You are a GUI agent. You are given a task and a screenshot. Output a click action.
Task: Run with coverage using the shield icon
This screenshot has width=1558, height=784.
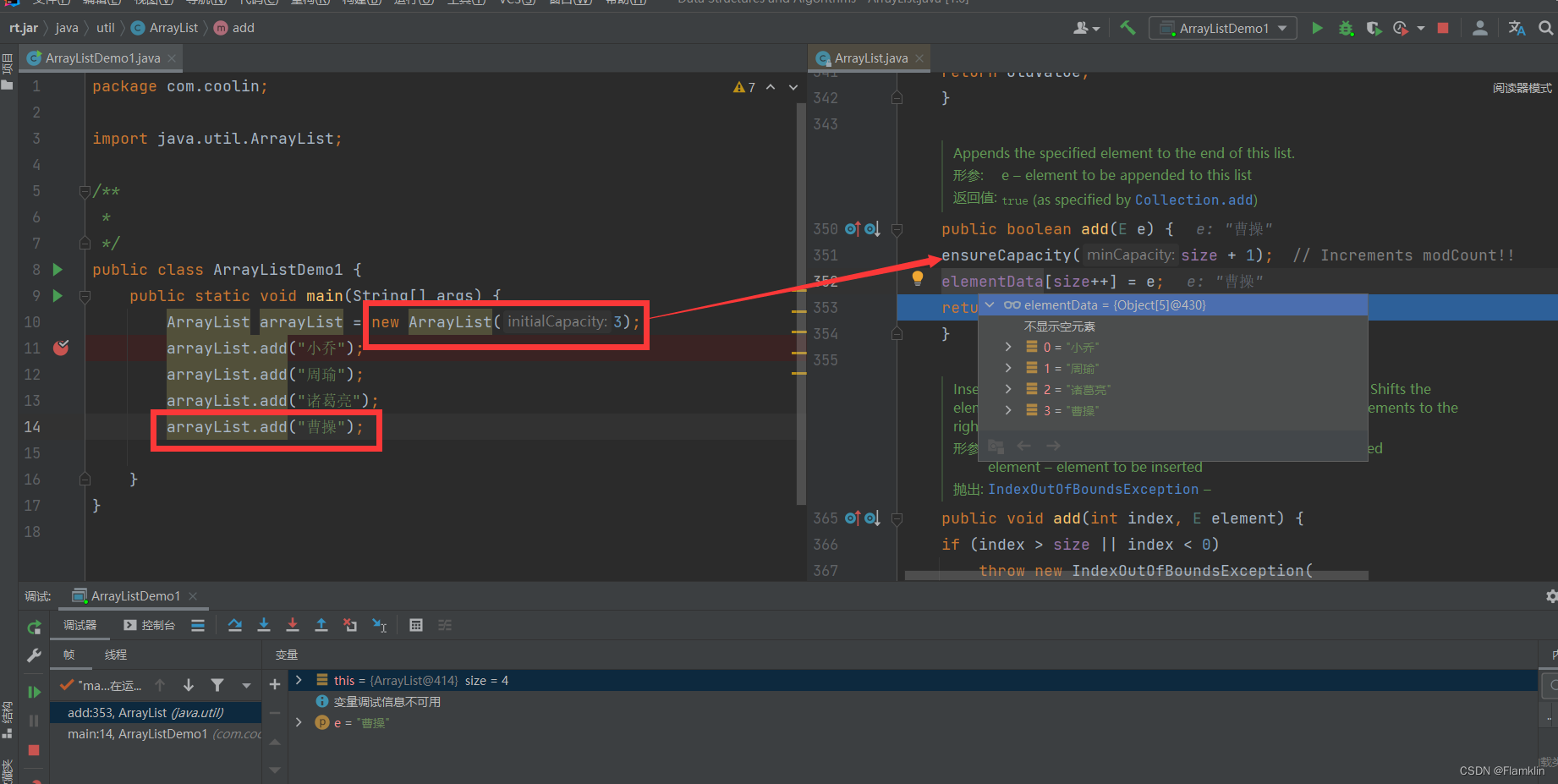point(1374,28)
